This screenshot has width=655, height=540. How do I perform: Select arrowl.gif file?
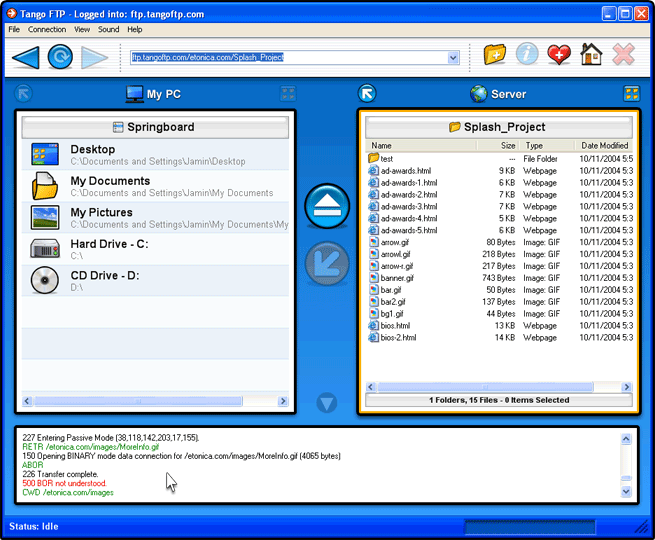click(x=500, y=254)
